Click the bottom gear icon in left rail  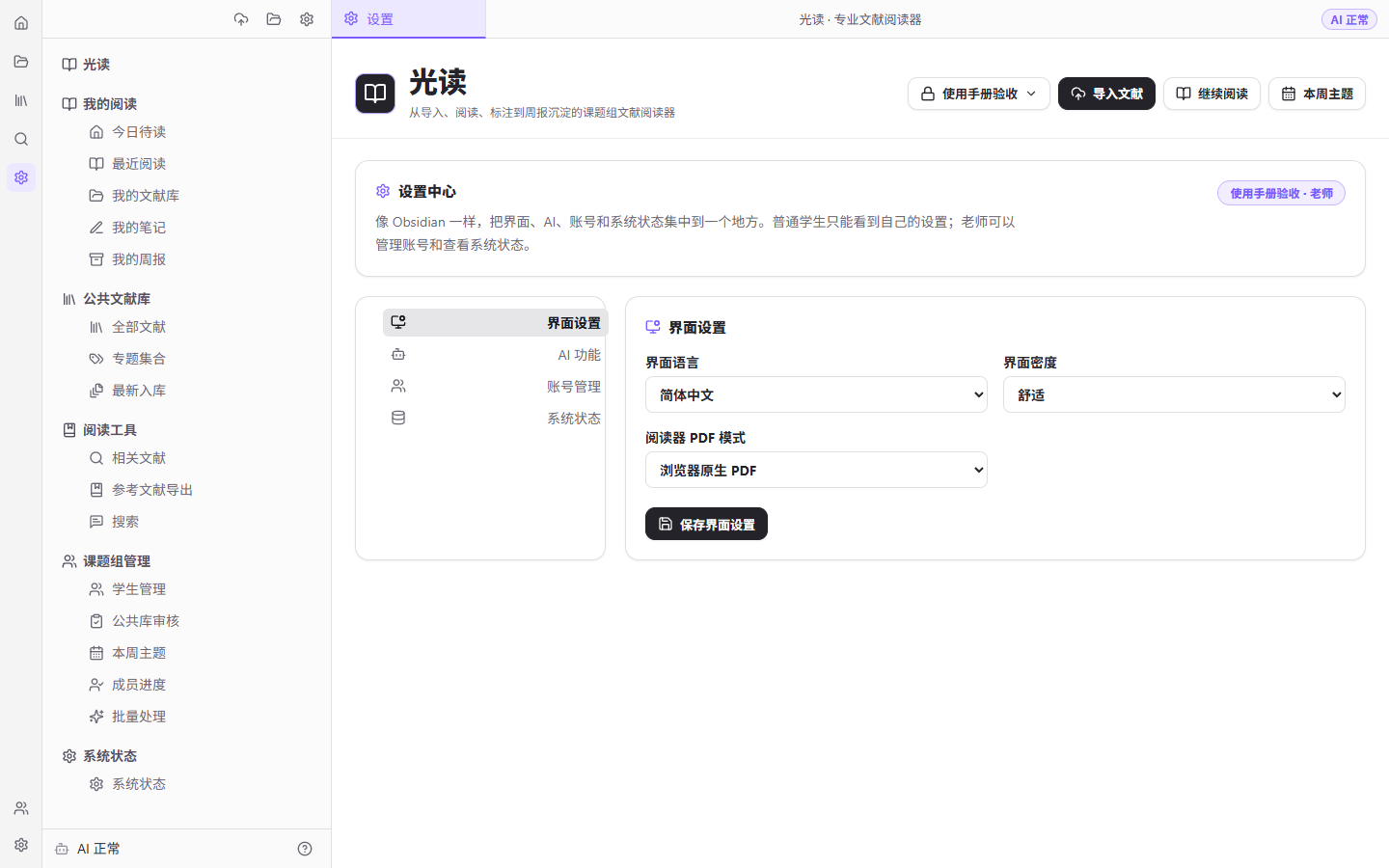tap(21, 845)
